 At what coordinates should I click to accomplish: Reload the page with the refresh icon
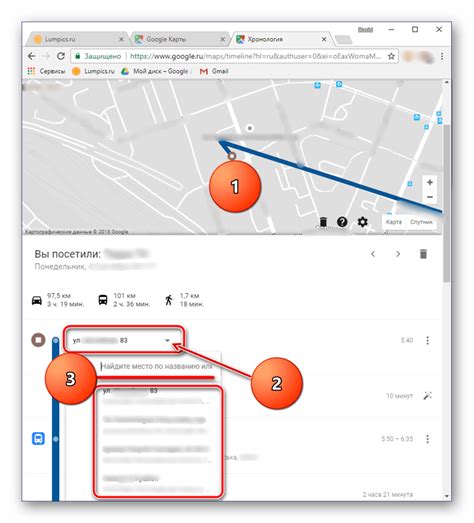pyautogui.click(x=61, y=56)
